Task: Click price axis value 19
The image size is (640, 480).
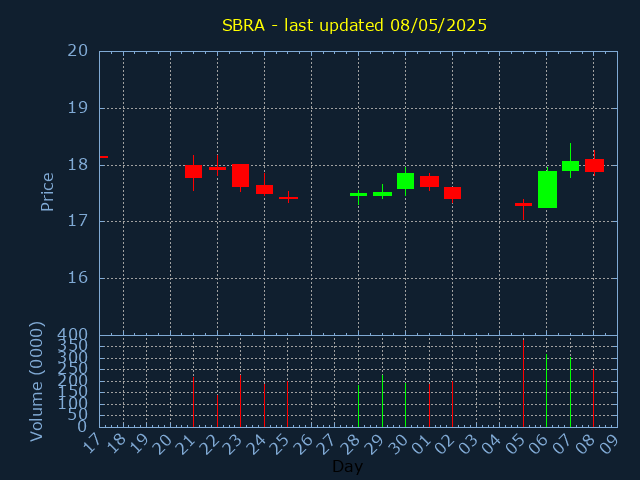Action: point(78,108)
